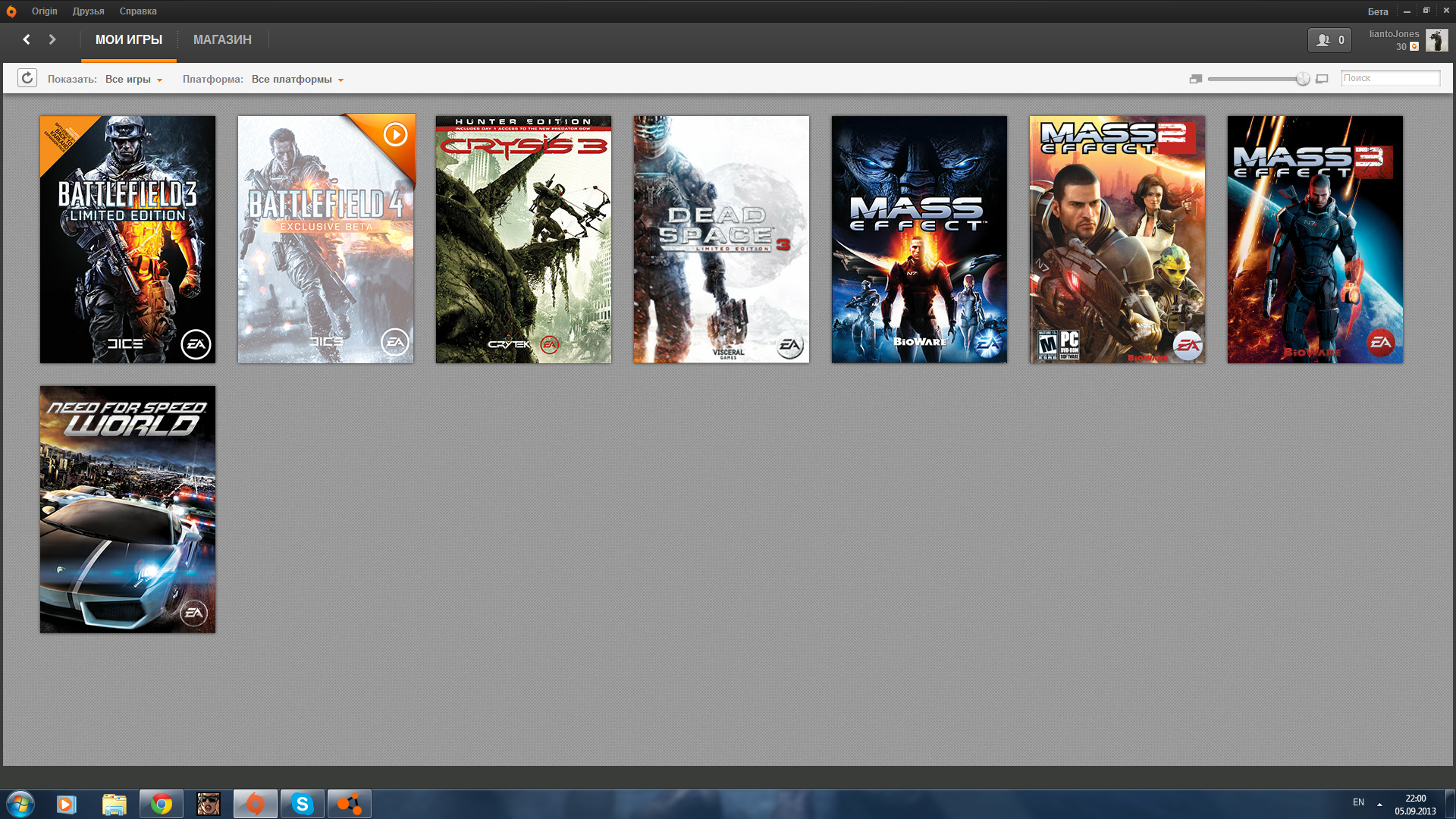
Task: Refresh the game library
Action: click(x=27, y=78)
